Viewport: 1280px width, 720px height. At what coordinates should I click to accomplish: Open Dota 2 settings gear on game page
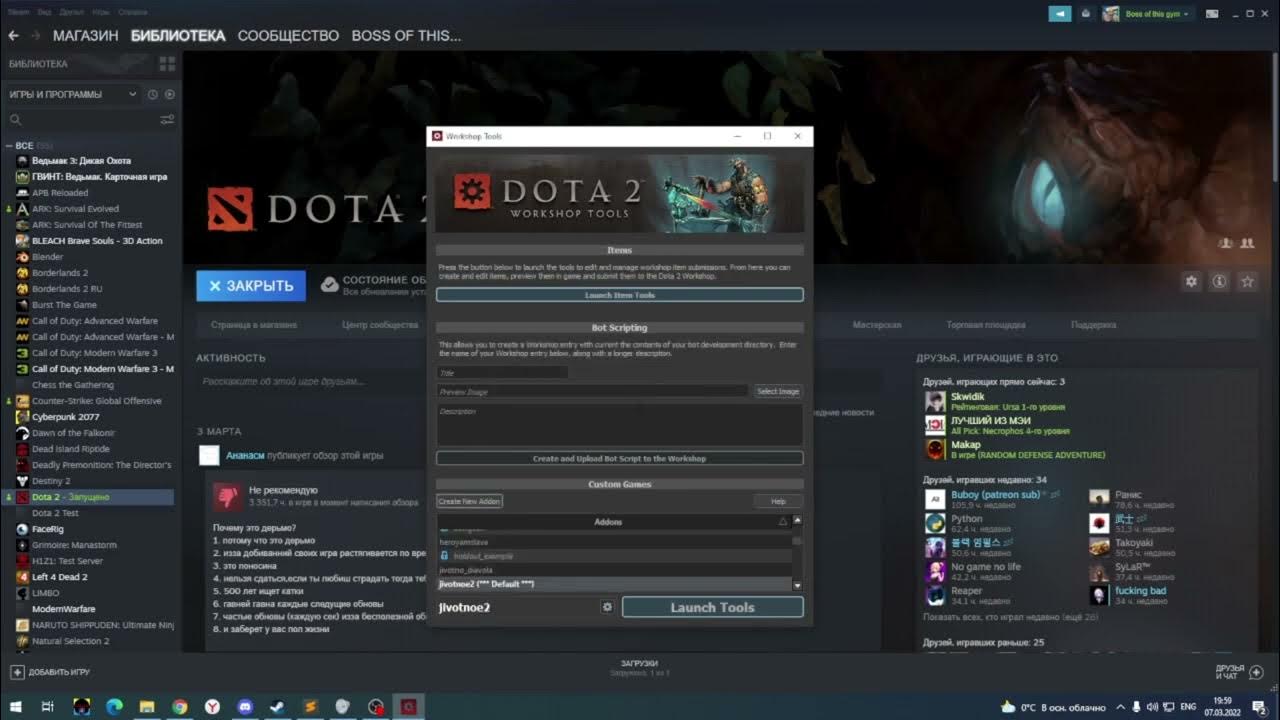(1191, 282)
